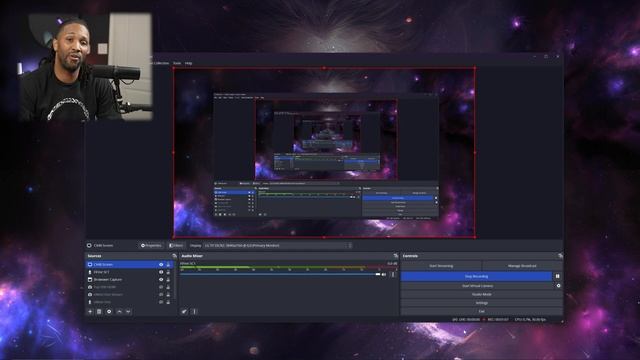Remove selected source with trash icon
Viewport: 640px width, 360px height.
pyautogui.click(x=99, y=311)
